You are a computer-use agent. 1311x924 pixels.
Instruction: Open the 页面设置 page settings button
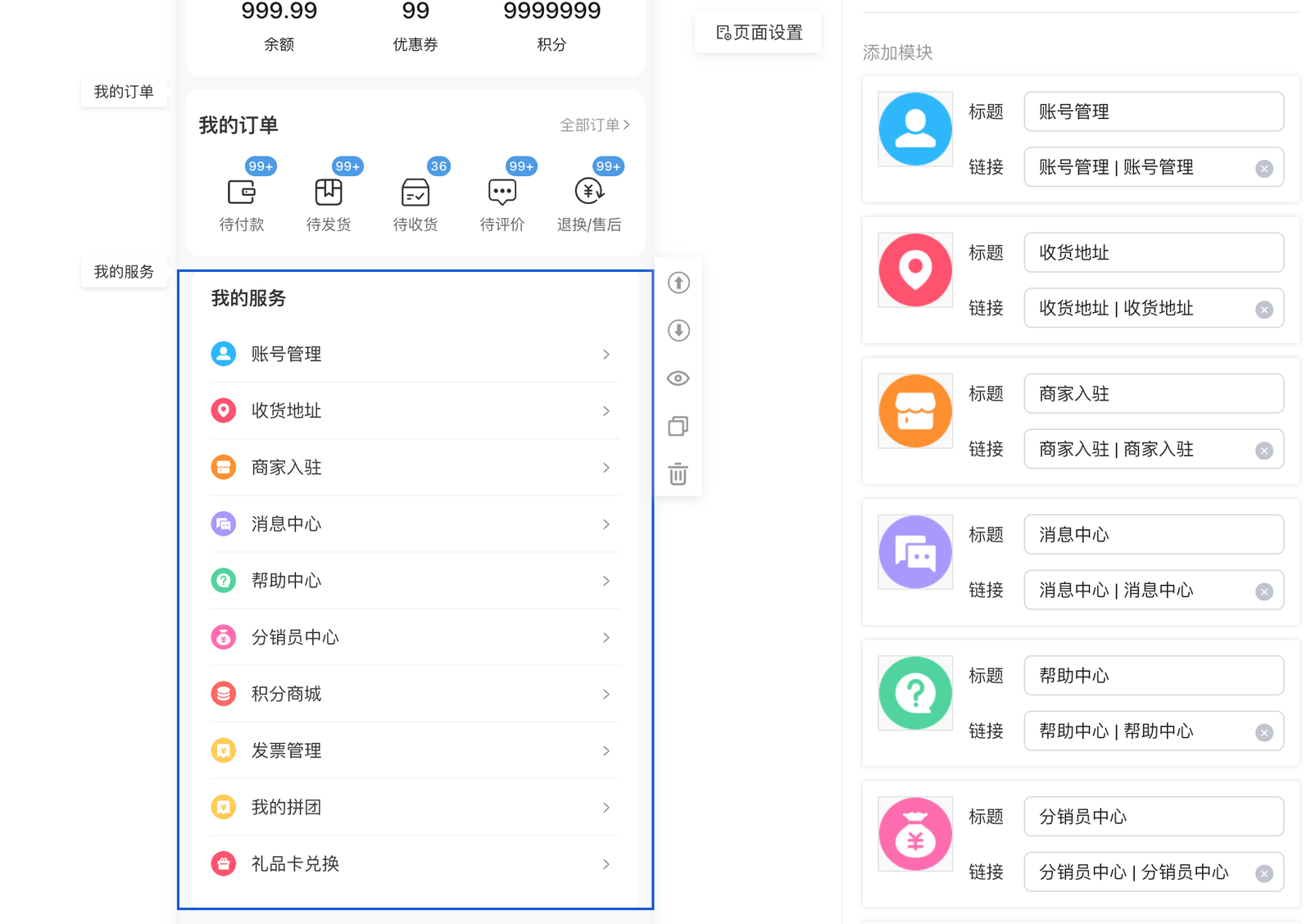759,33
